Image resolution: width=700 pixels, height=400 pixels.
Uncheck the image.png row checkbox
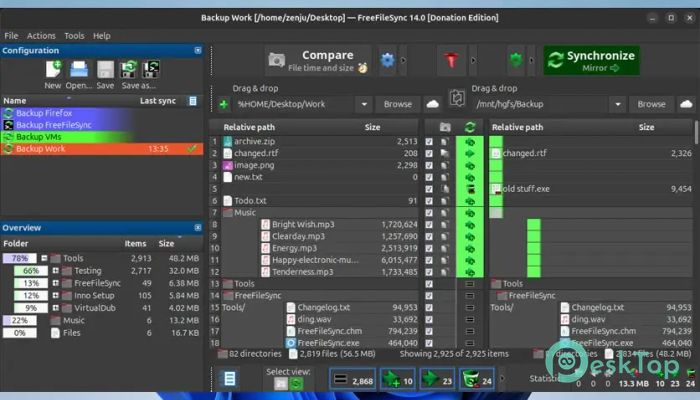(x=429, y=165)
